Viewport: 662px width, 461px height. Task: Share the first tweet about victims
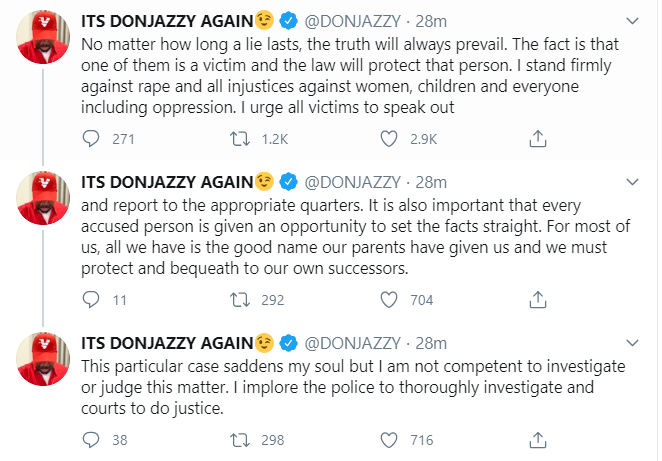pos(537,138)
